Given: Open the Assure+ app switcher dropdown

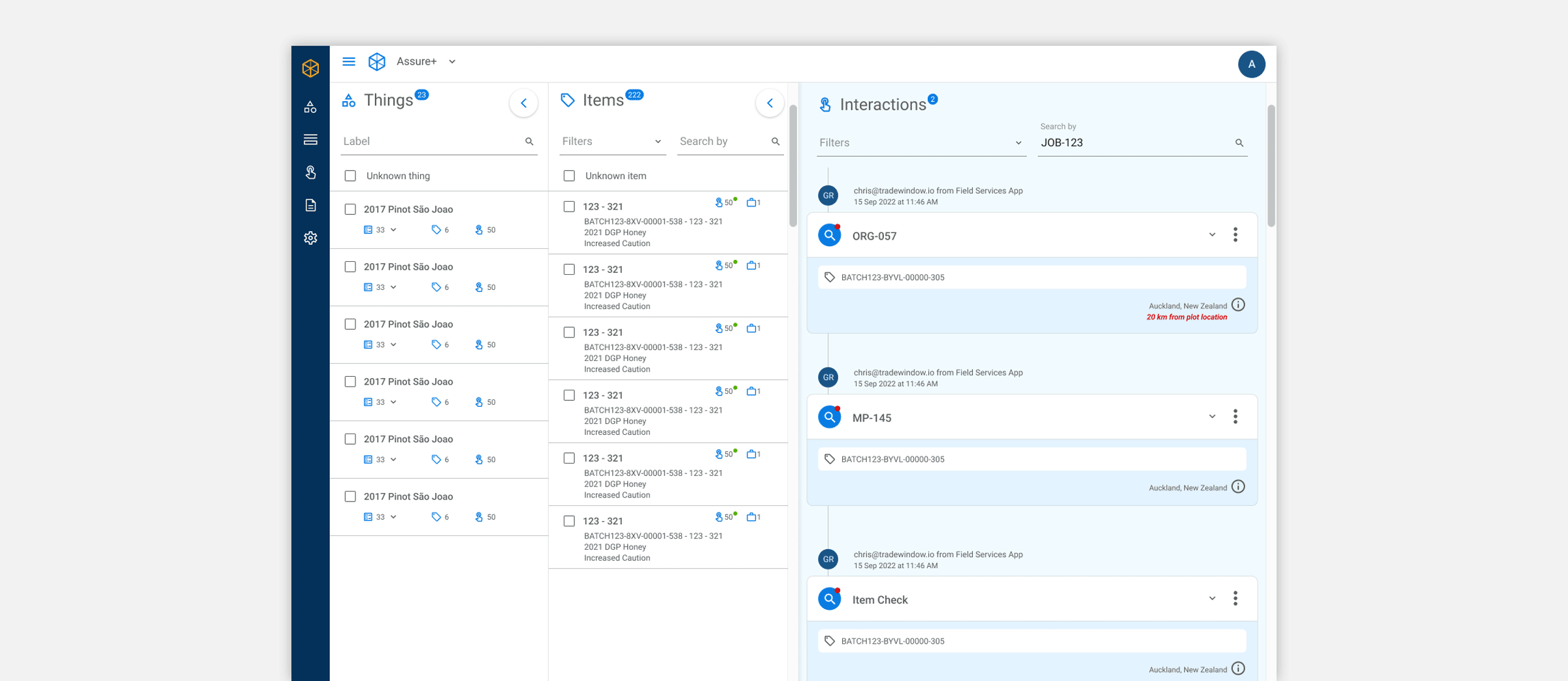Looking at the screenshot, I should coord(452,61).
